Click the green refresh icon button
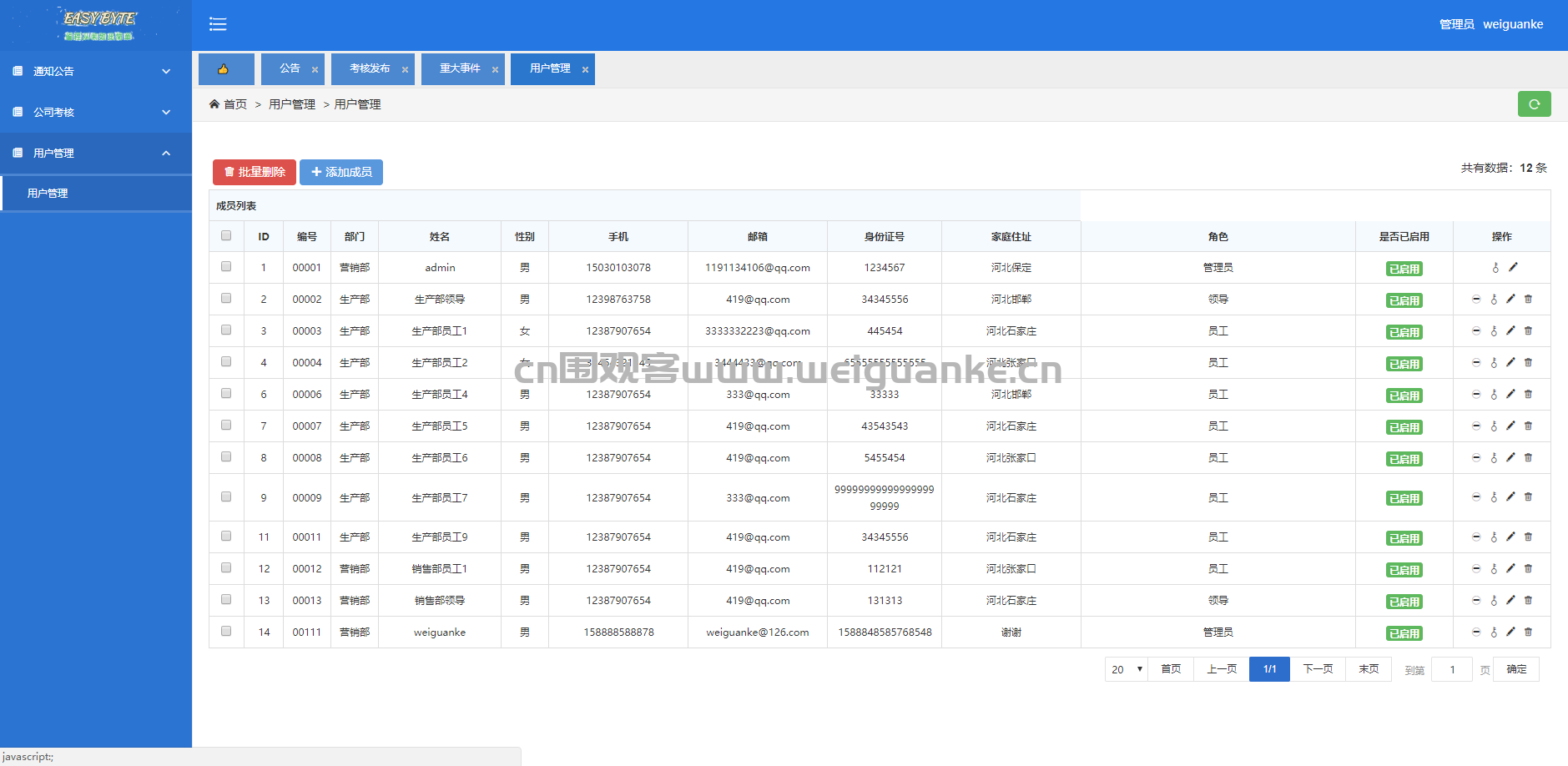 pos(1534,104)
